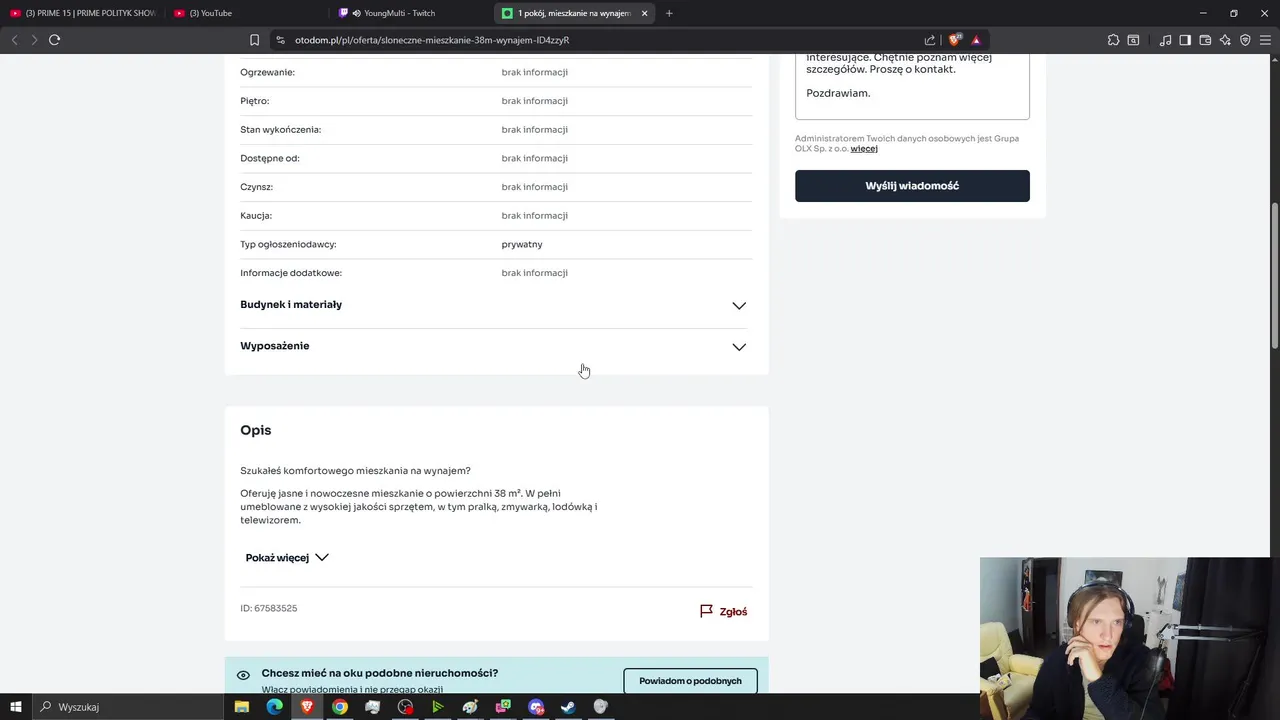
Task: Click inside the message text area
Action: click(912, 85)
